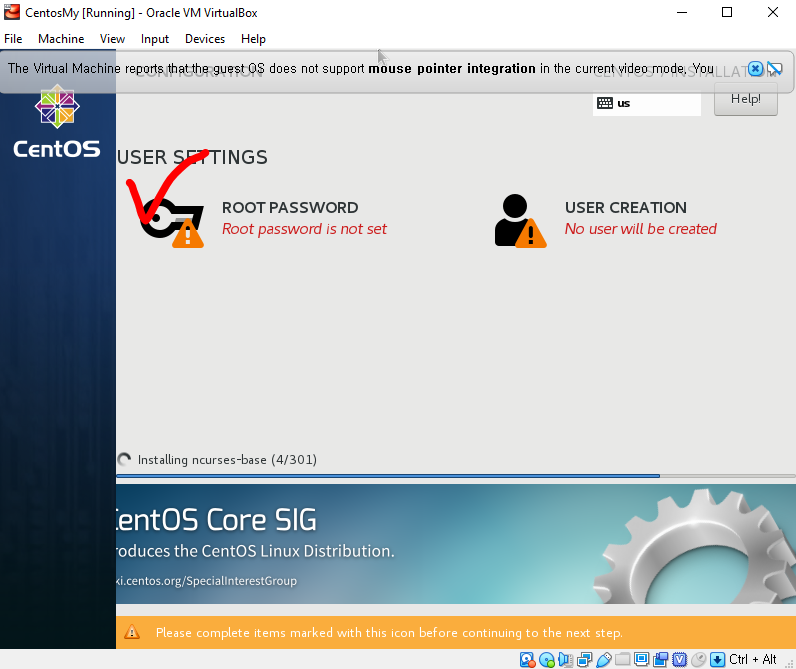Image resolution: width=796 pixels, height=669 pixels.
Task: Open the ROOT PASSWORD key icon
Action: coord(173,223)
